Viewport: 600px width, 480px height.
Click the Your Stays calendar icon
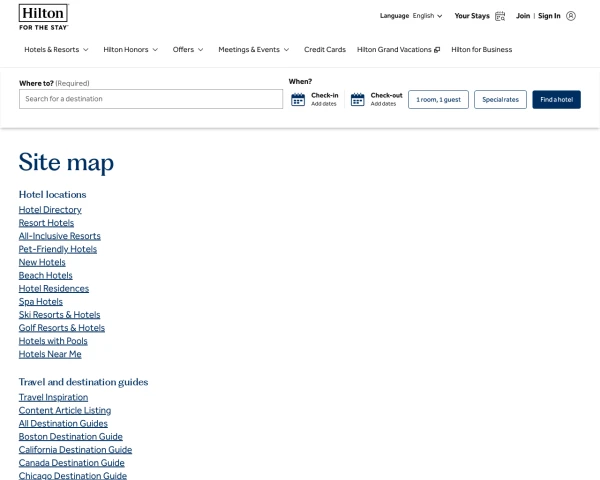coord(500,16)
